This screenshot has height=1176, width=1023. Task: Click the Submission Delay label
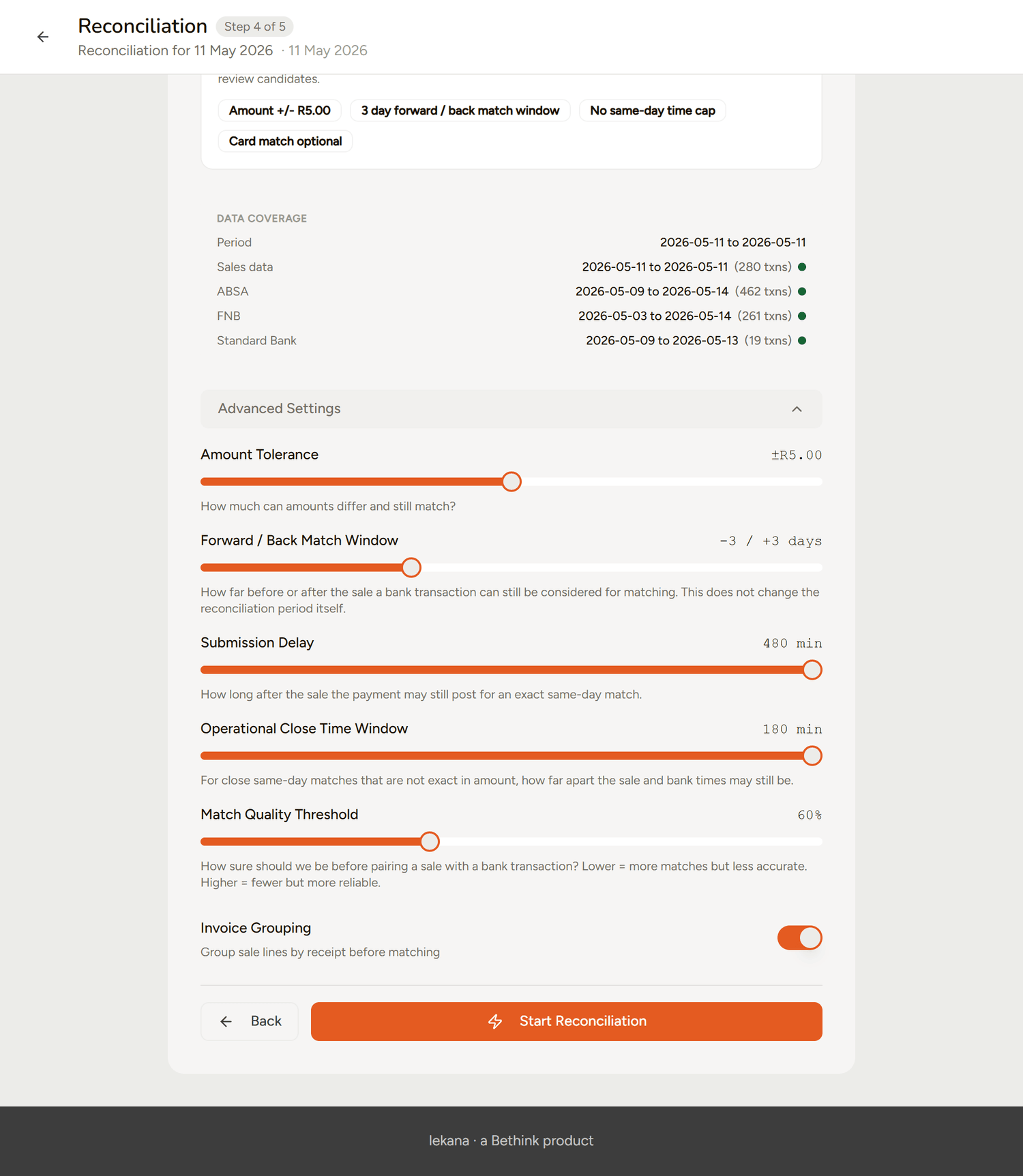tap(257, 642)
